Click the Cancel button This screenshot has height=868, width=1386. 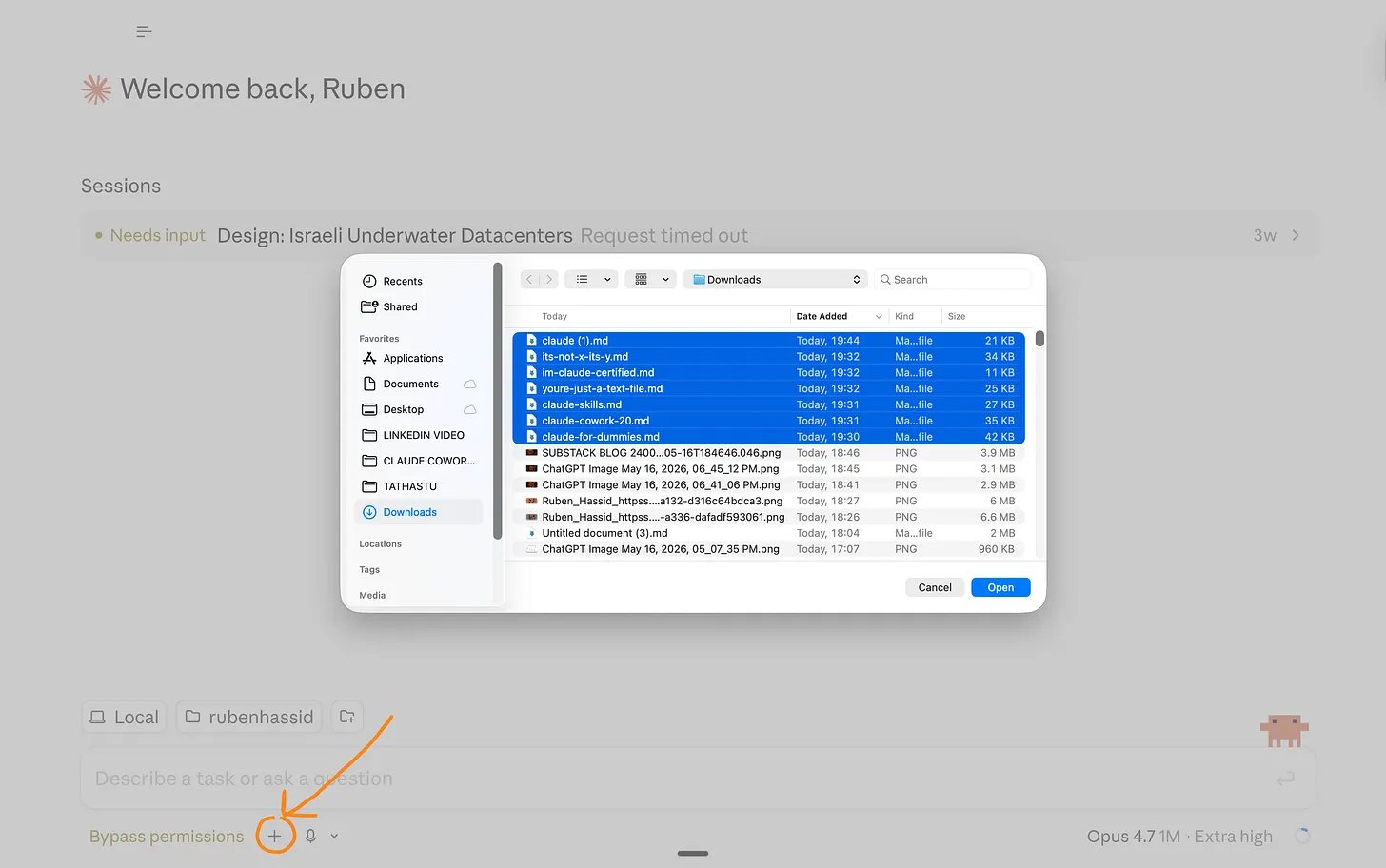point(935,587)
